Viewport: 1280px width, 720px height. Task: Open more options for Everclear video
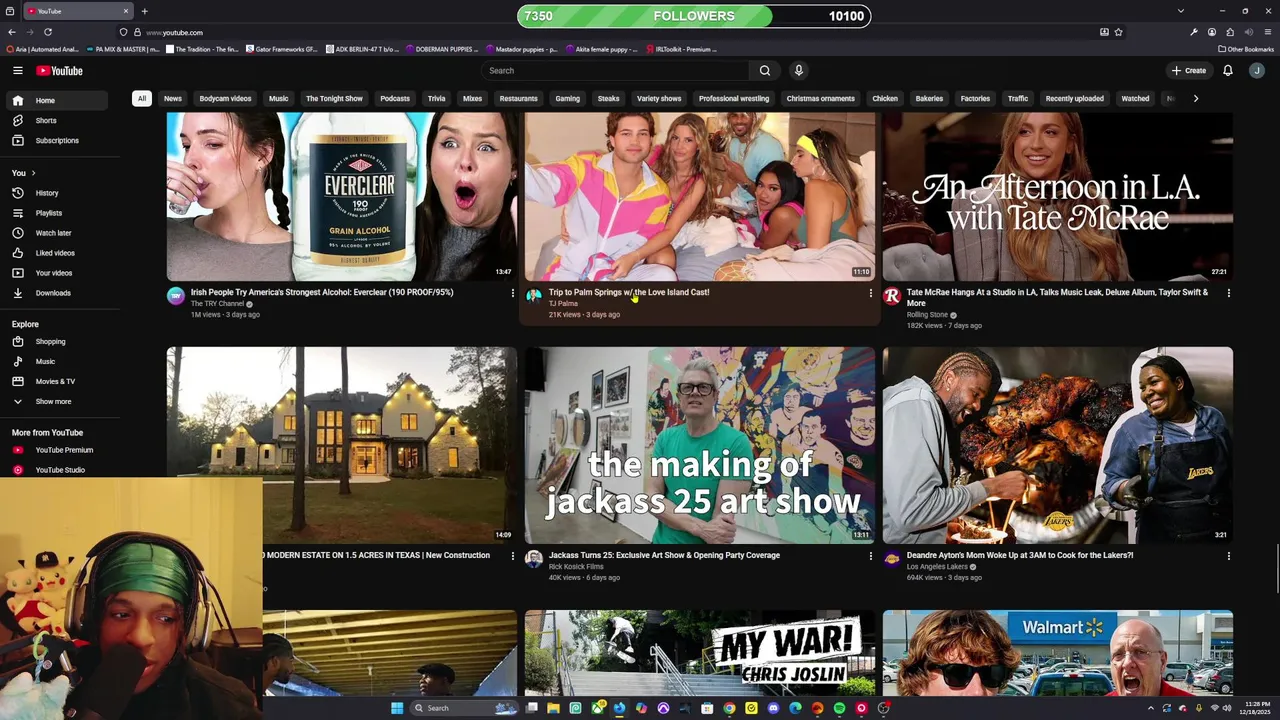click(513, 293)
